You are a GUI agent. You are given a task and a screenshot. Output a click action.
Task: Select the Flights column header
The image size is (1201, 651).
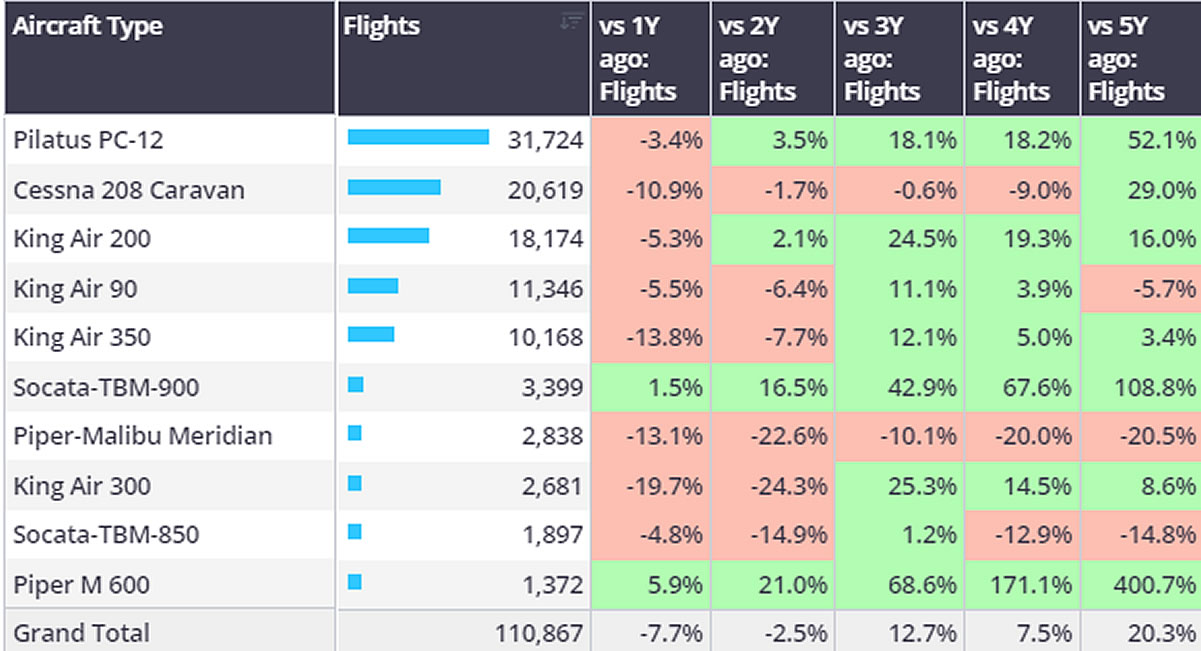(x=464, y=58)
